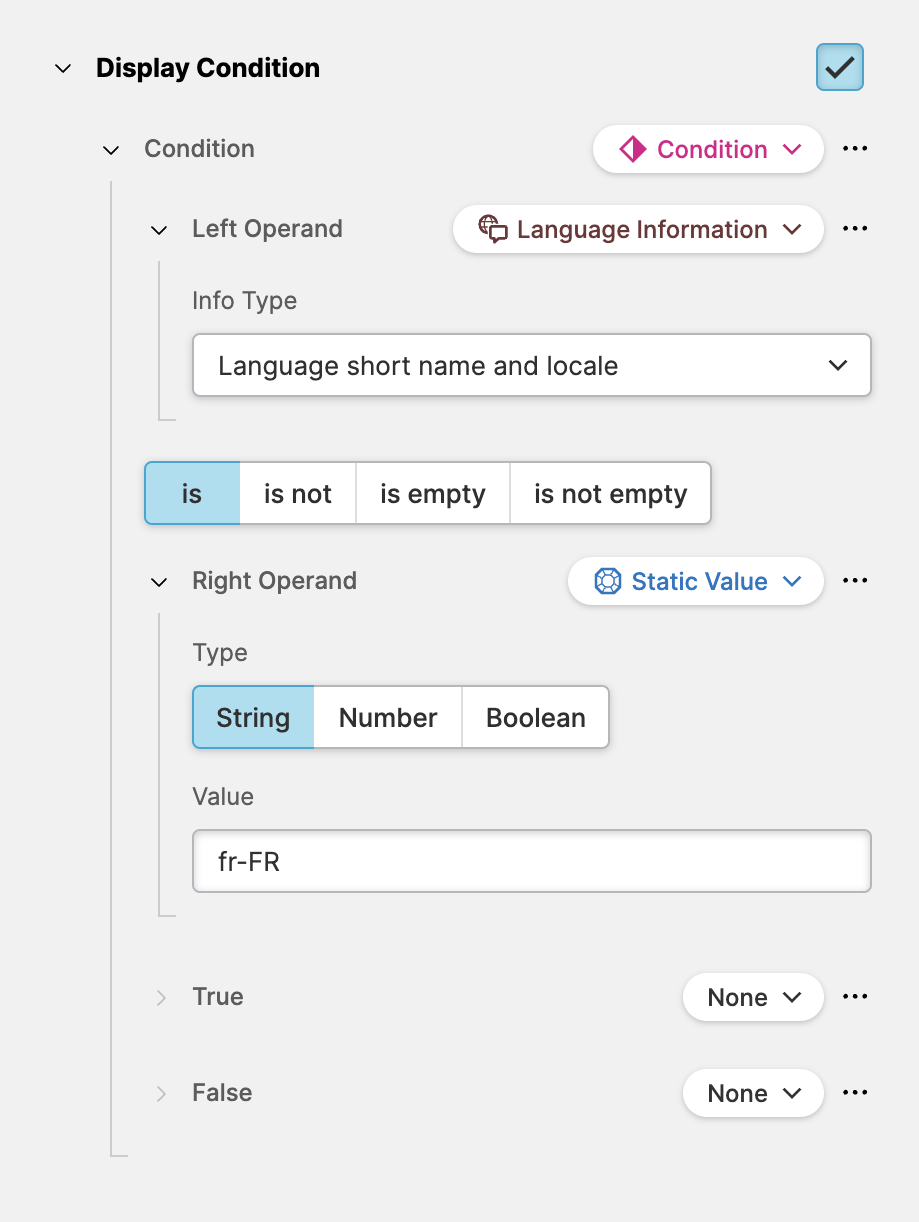Open the Info Type dropdown
The image size is (919, 1222).
click(531, 365)
